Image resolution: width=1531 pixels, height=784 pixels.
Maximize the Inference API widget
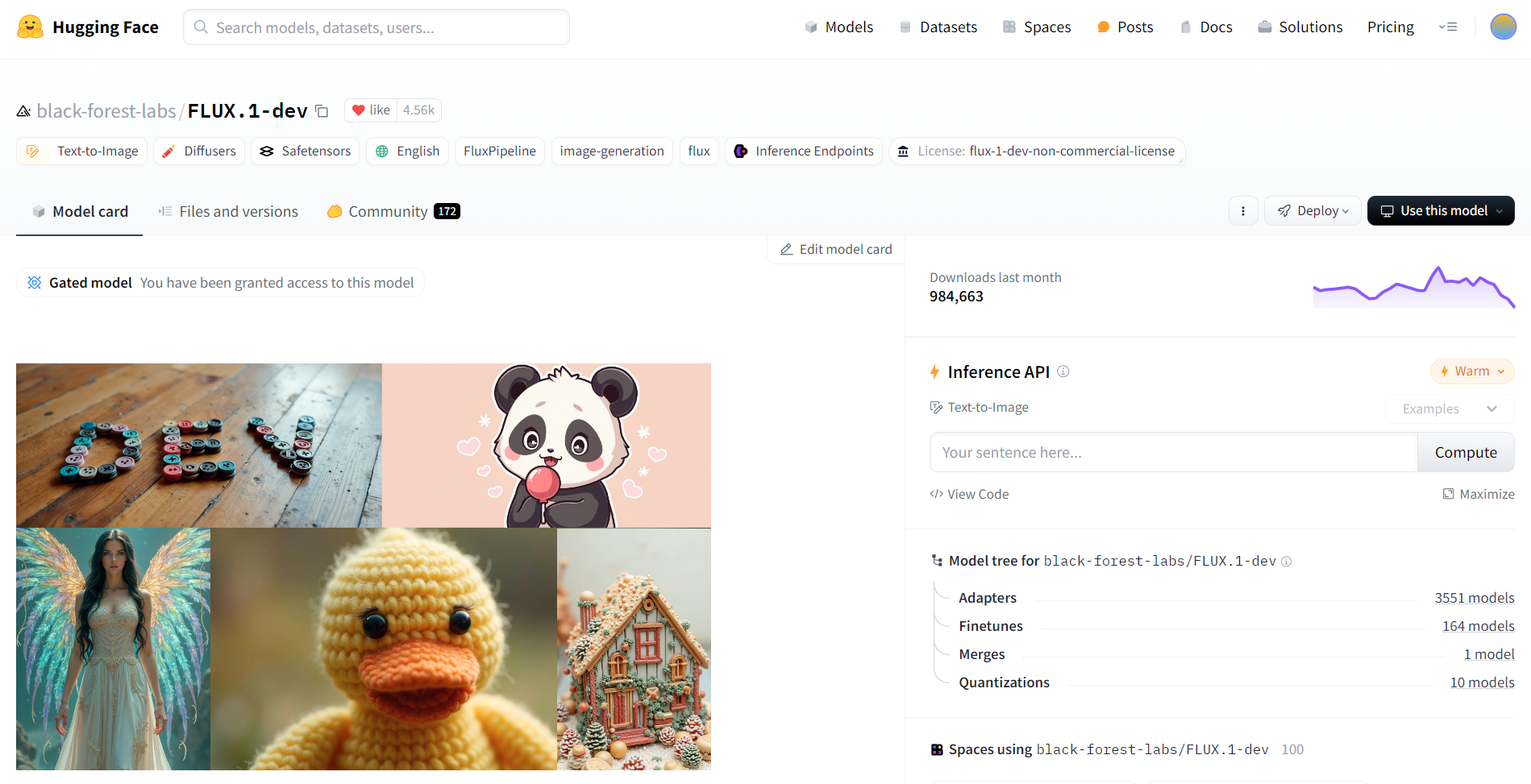[x=1479, y=493]
